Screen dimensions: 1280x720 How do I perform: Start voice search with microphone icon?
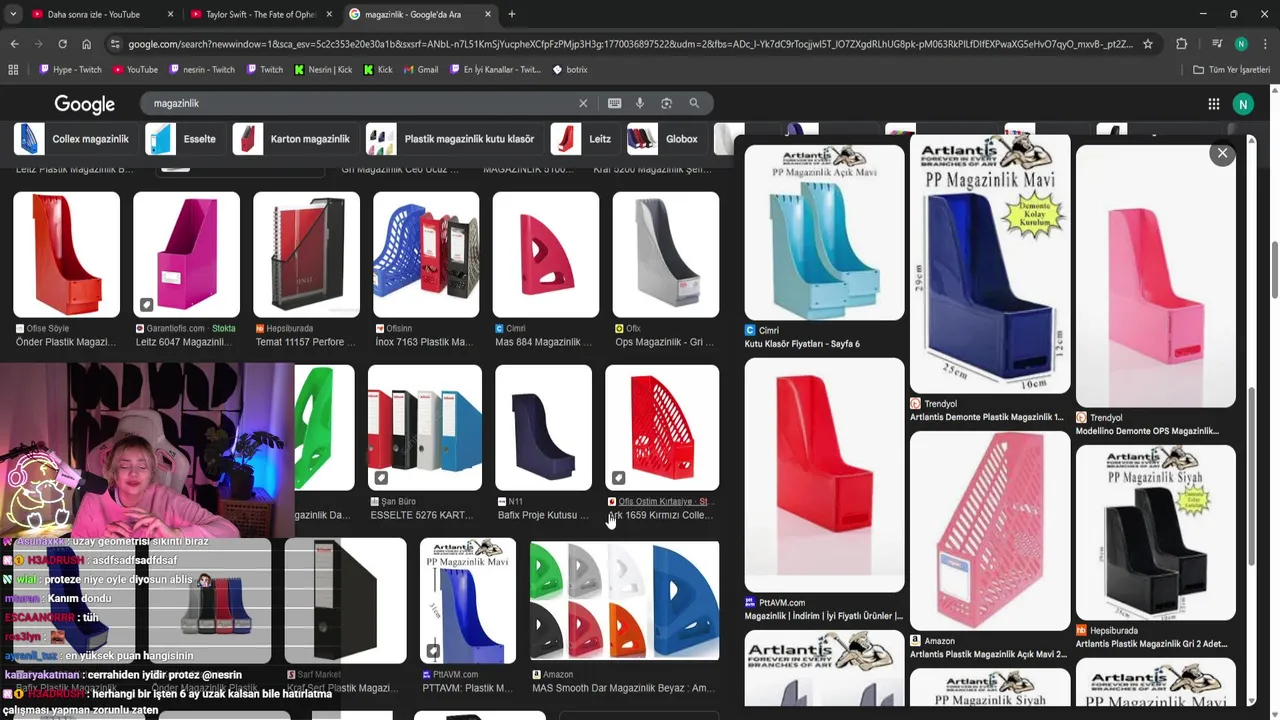(x=640, y=103)
